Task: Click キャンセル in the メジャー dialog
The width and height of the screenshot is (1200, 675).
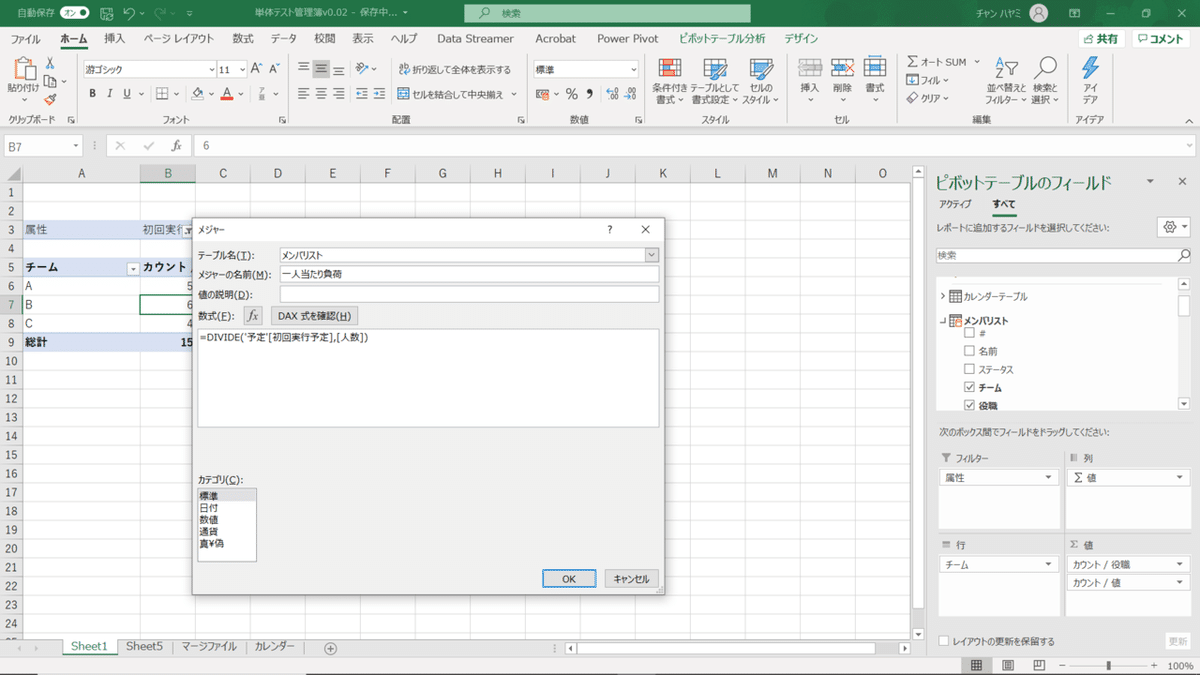Action: [631, 579]
